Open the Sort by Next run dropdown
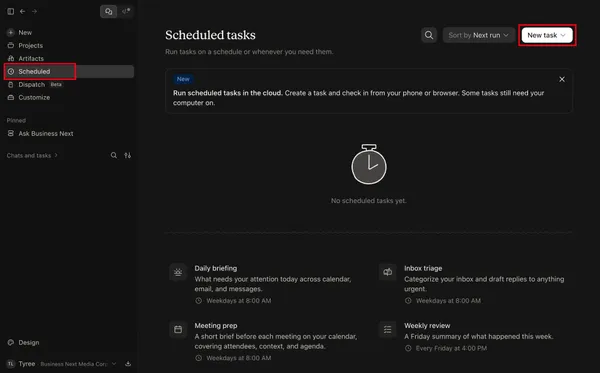Screen dimensions: 600x373 478,35
